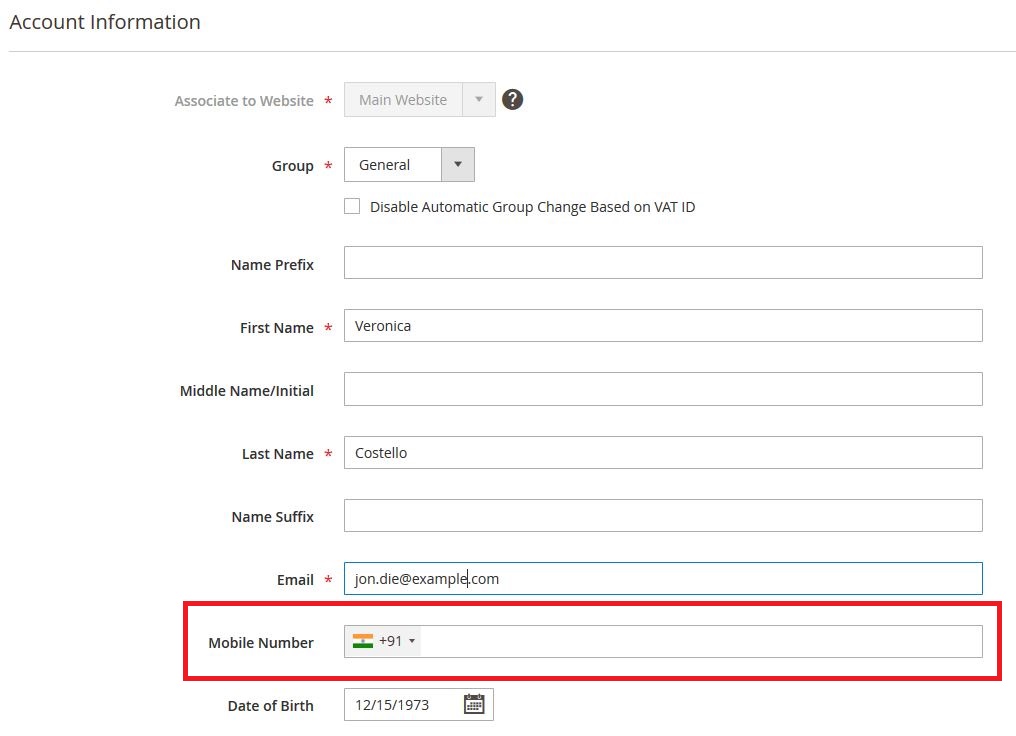The width and height of the screenshot is (1016, 736).
Task: Open the Group dropdown showing General
Action: click(x=409, y=165)
